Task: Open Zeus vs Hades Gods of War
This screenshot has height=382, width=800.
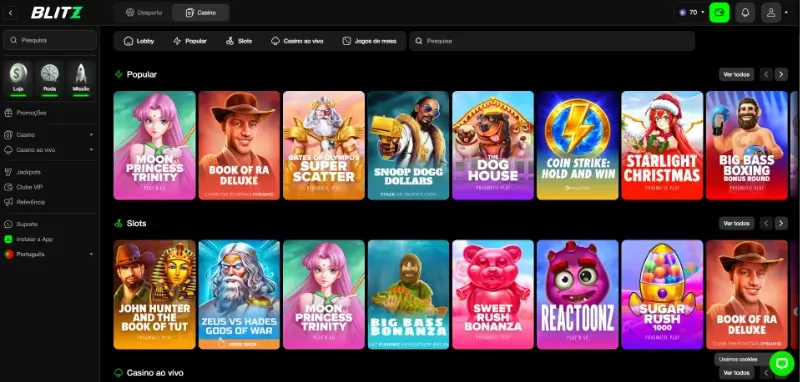Action: 239,295
